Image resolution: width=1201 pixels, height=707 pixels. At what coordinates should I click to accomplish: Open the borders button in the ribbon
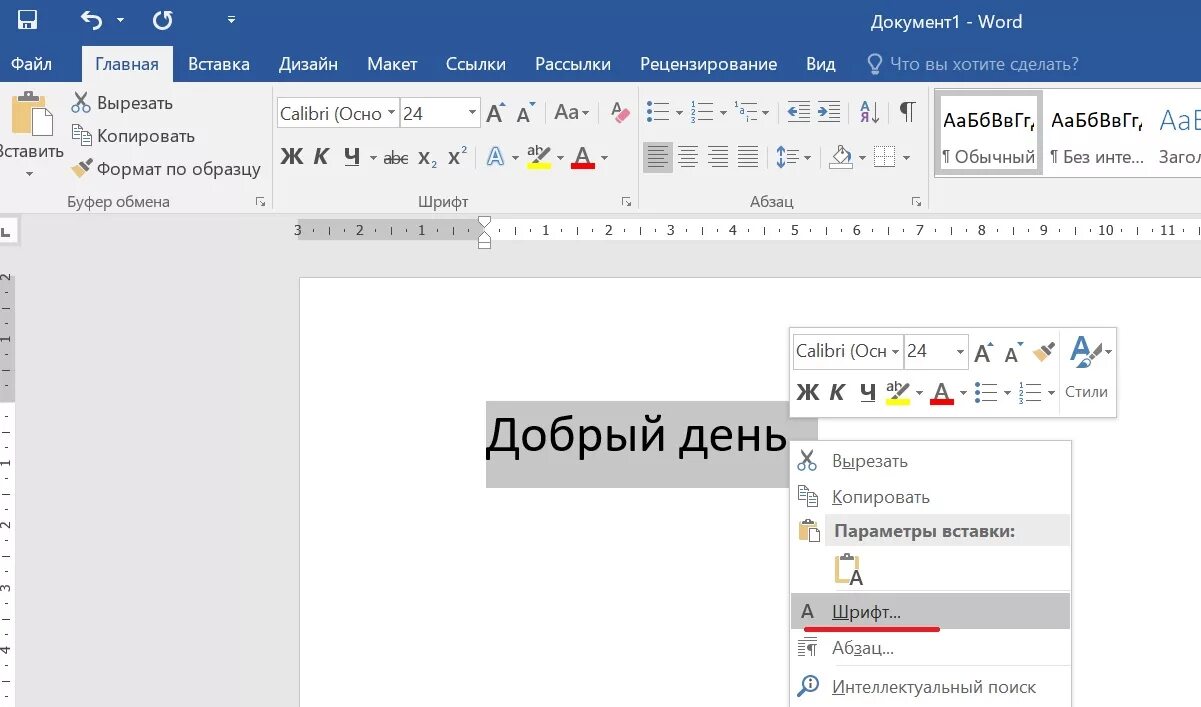pyautogui.click(x=884, y=157)
